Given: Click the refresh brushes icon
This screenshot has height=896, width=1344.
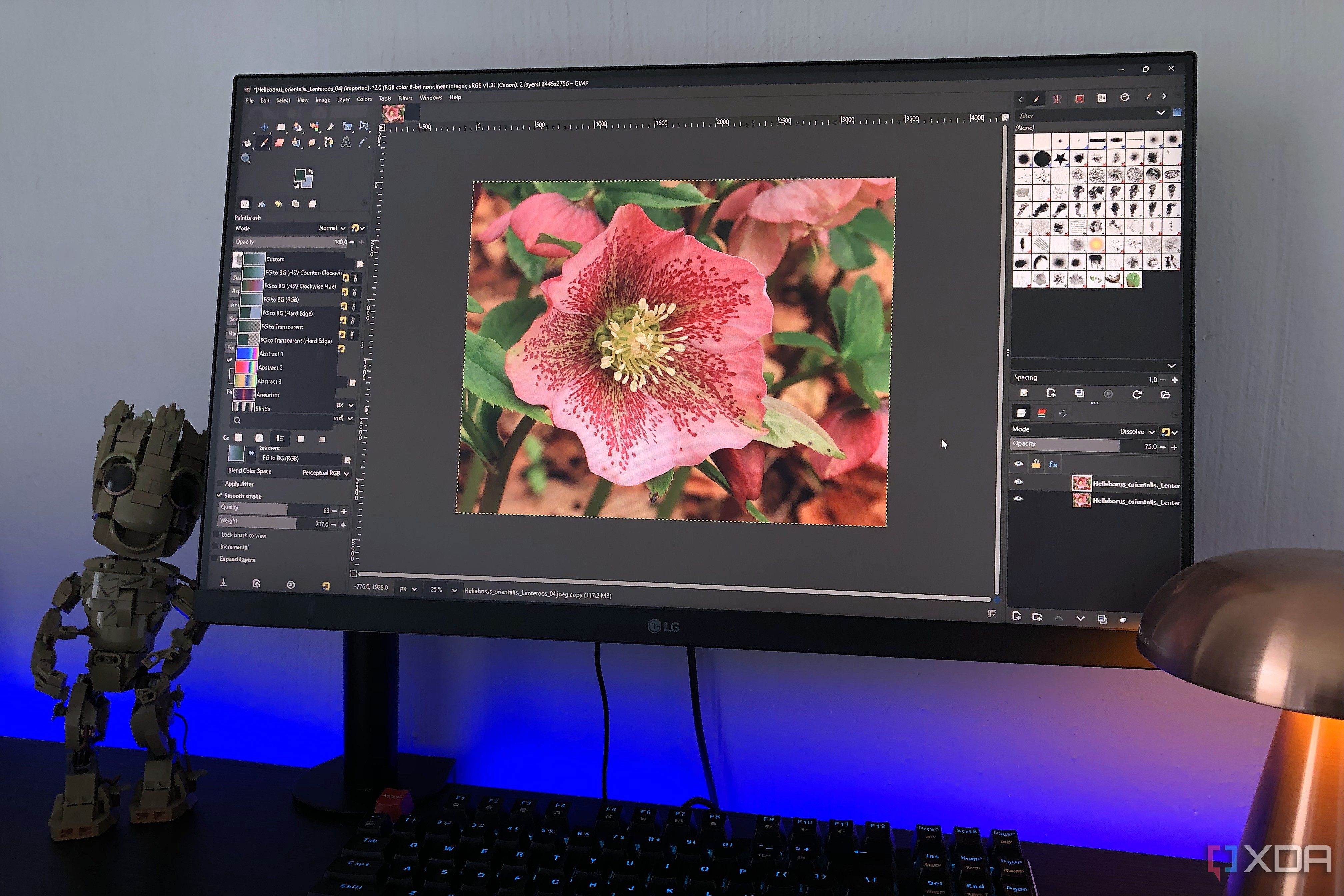Looking at the screenshot, I should pos(1137,394).
